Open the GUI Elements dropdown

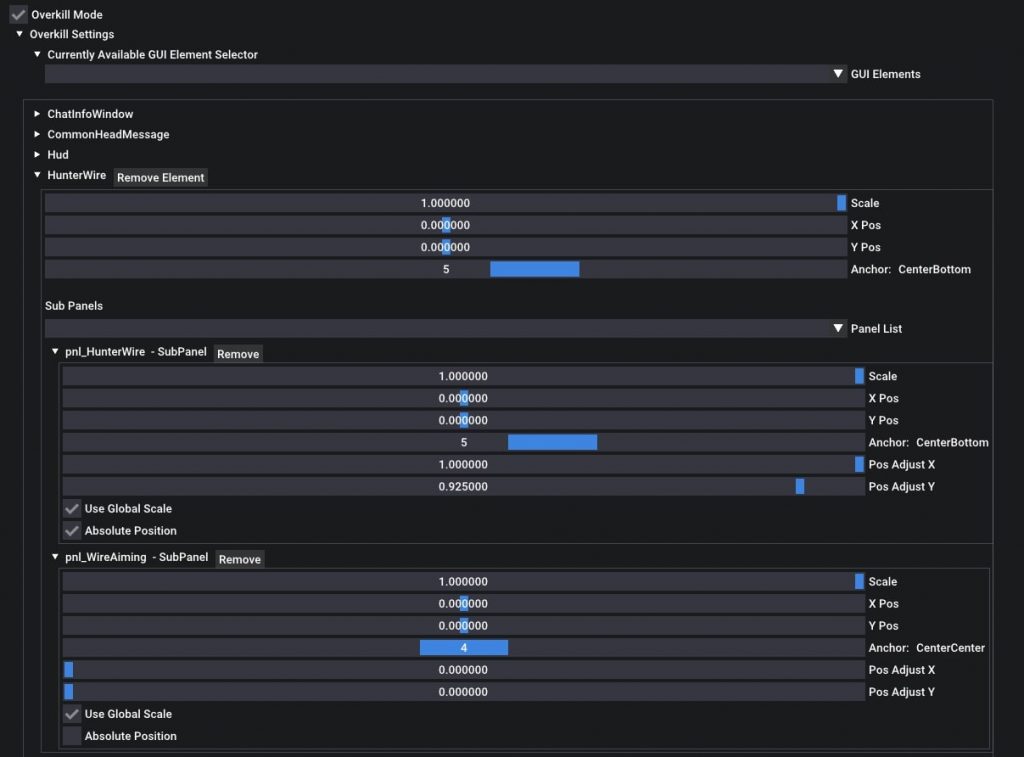pyautogui.click(x=839, y=74)
